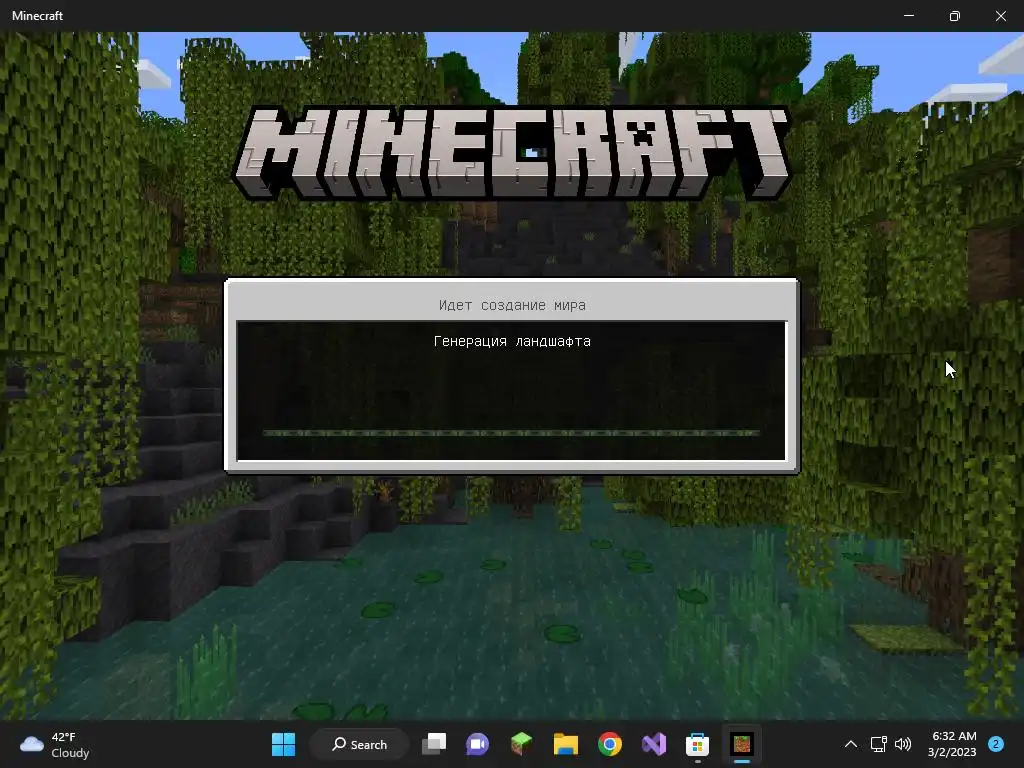The height and width of the screenshot is (768, 1024).
Task: Minimize the Minecraft window
Action: pos(908,16)
